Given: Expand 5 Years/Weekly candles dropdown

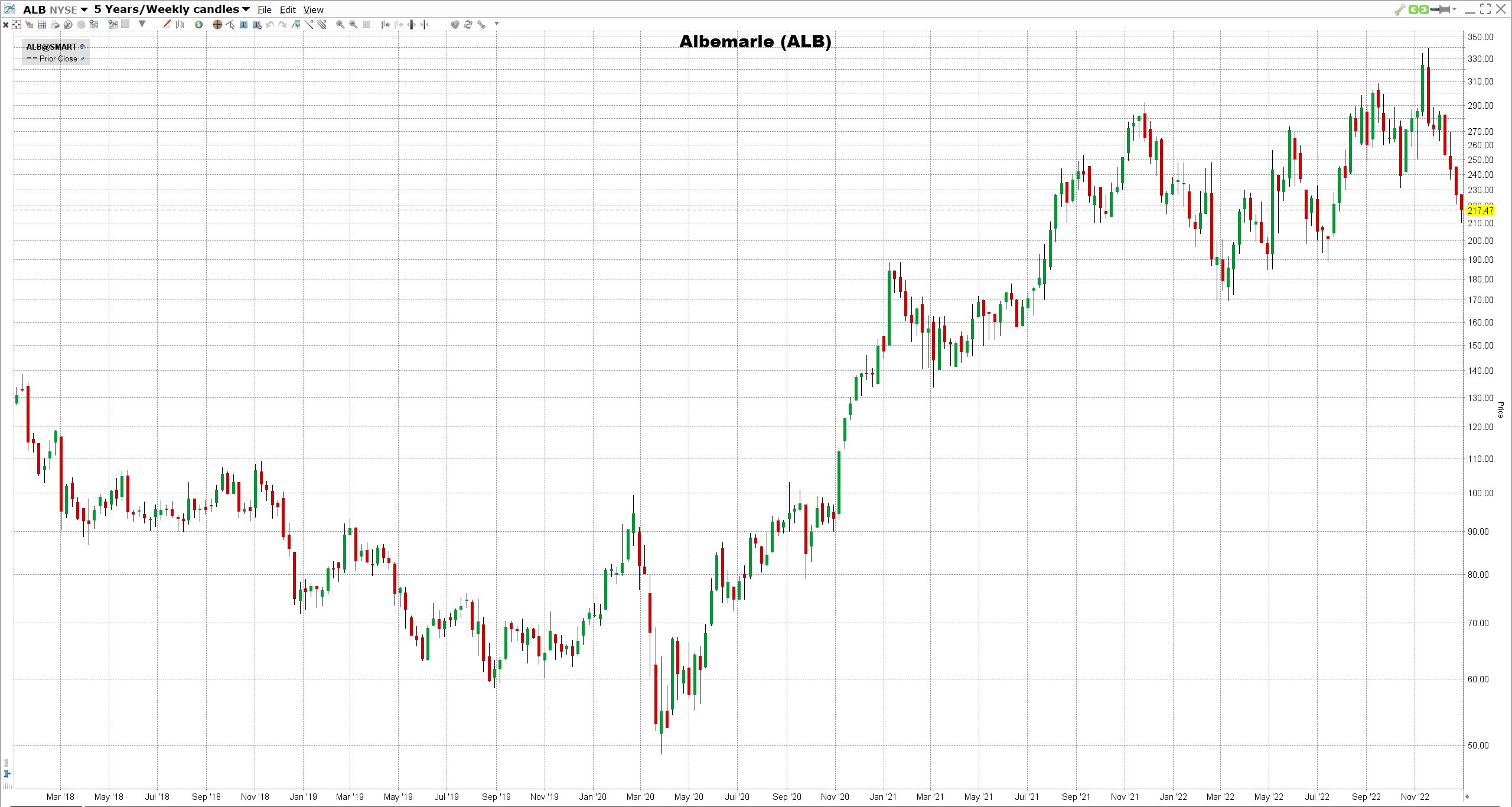Looking at the screenshot, I should [x=246, y=9].
